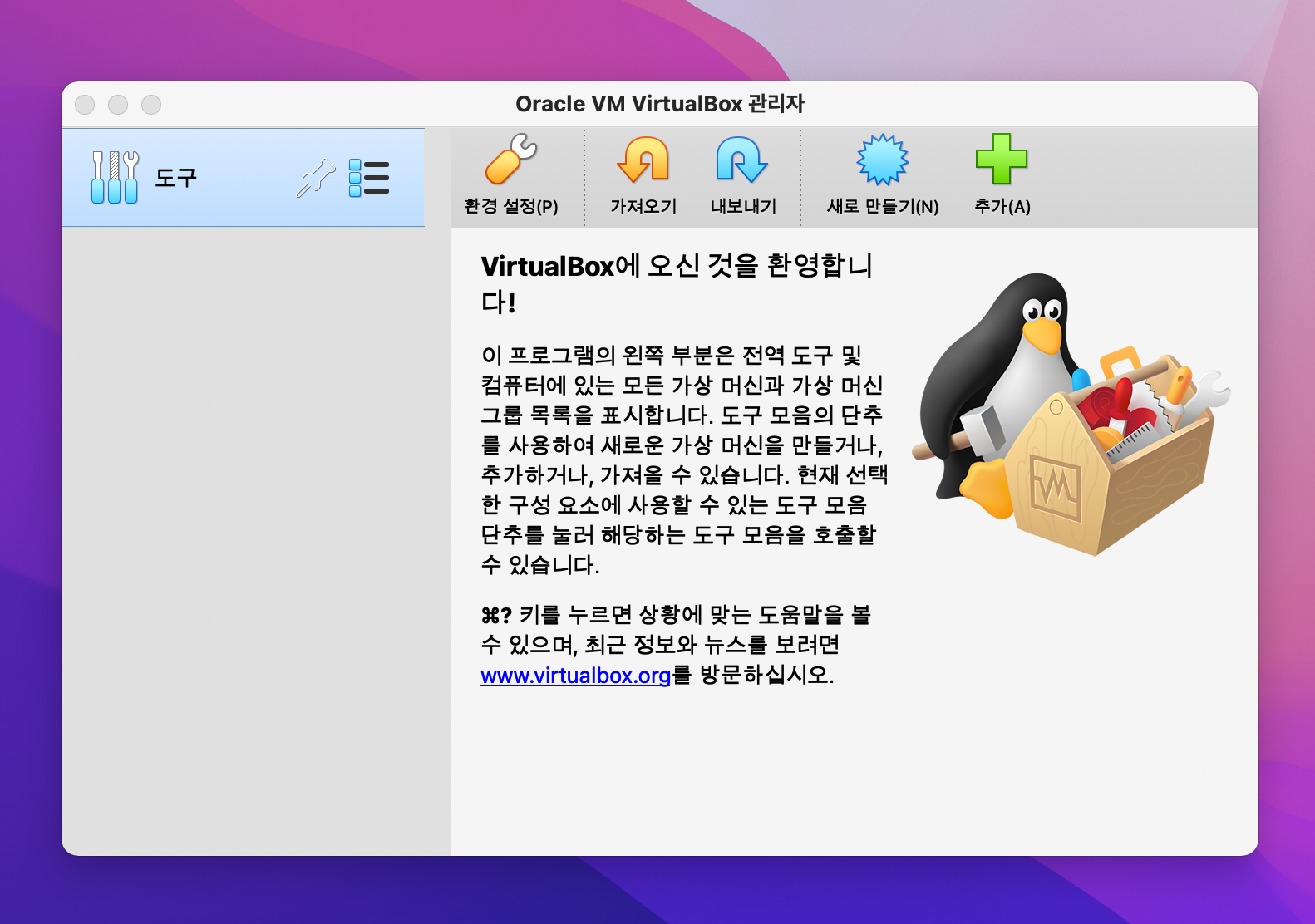
Task: Select the Tools (도구) item in sidebar
Action: click(x=243, y=177)
